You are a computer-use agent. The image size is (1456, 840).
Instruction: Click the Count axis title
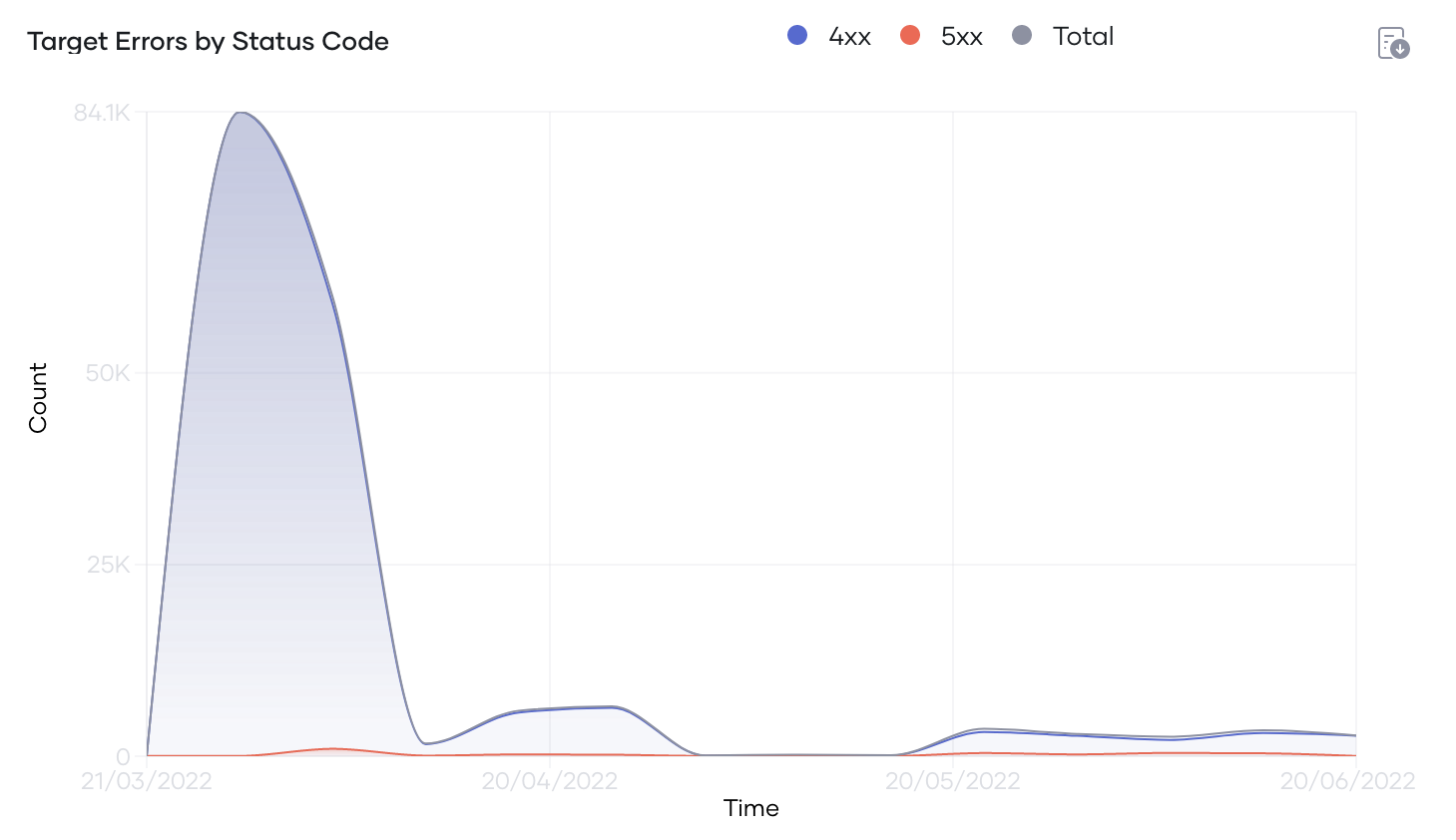tap(38, 398)
